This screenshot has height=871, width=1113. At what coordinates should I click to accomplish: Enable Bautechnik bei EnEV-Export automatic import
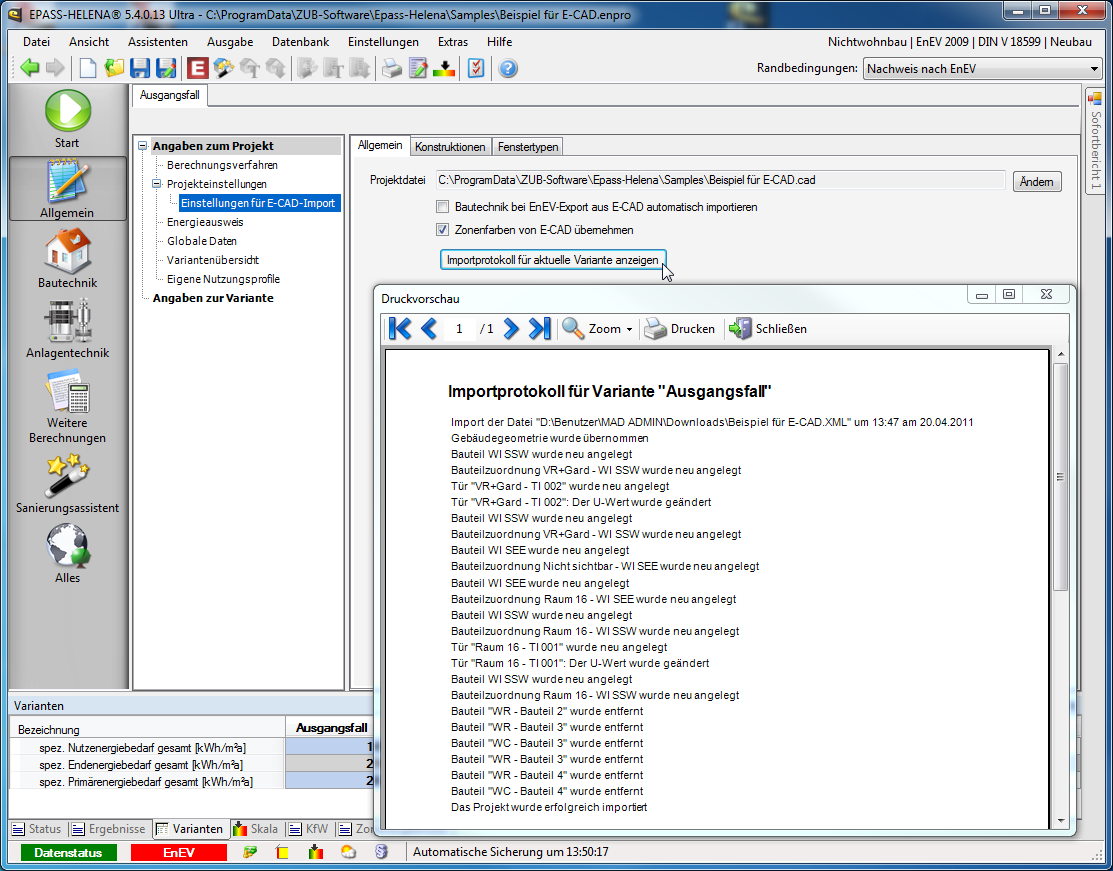443,207
